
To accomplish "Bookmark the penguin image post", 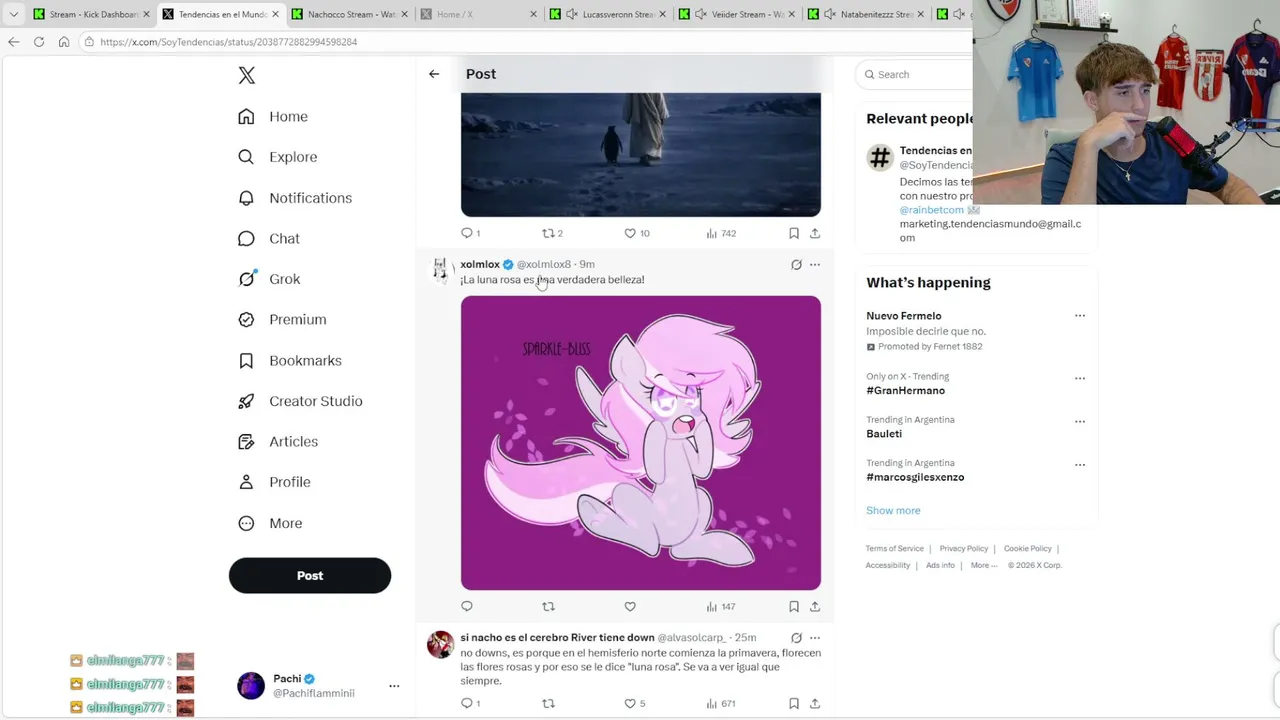I will (x=794, y=233).
